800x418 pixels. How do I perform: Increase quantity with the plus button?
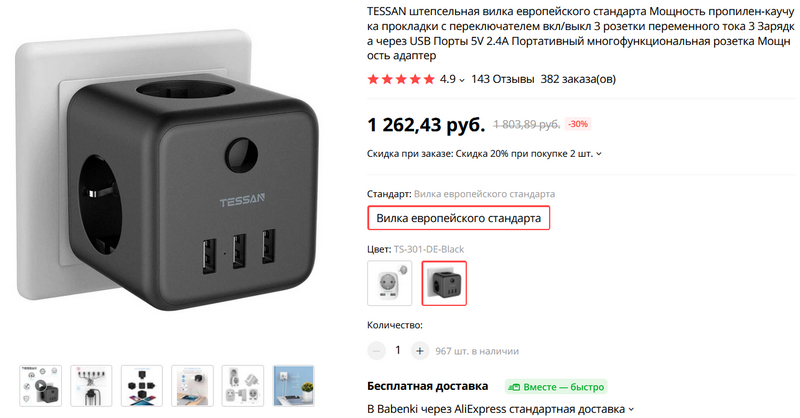[x=420, y=351]
